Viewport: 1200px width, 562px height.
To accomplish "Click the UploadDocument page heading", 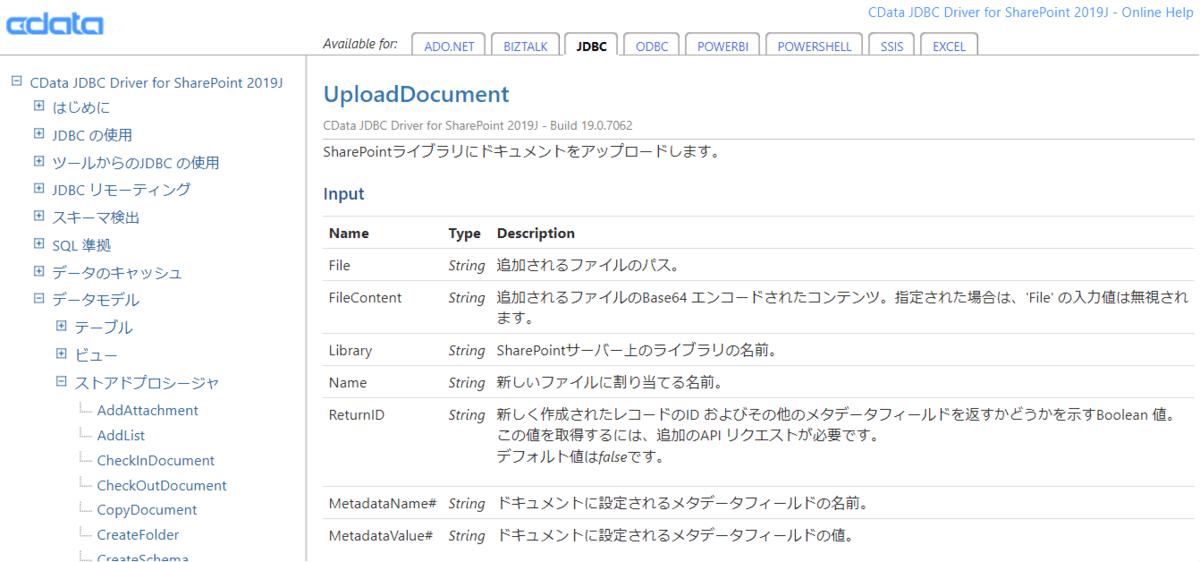I will tap(416, 95).
